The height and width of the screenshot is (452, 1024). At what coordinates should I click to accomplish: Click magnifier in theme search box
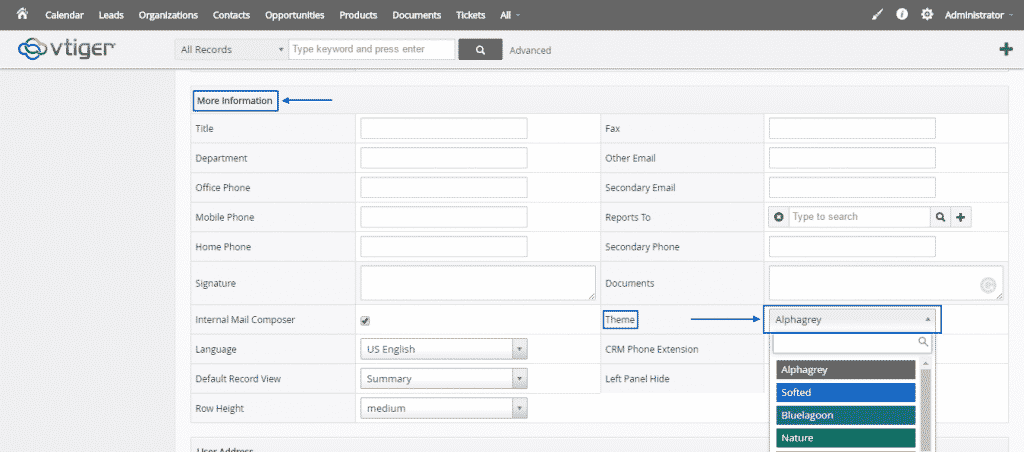point(923,342)
